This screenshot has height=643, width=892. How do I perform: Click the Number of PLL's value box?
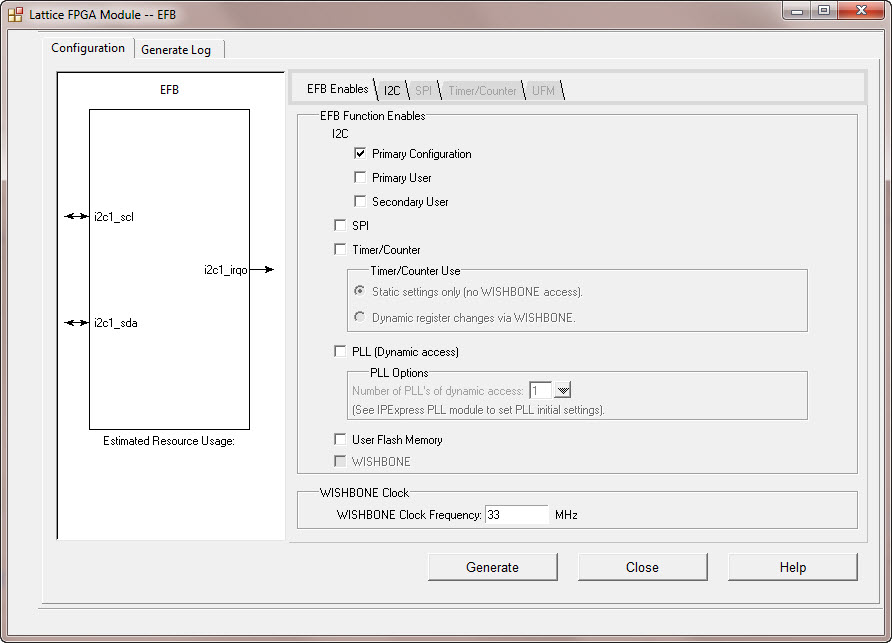541,390
